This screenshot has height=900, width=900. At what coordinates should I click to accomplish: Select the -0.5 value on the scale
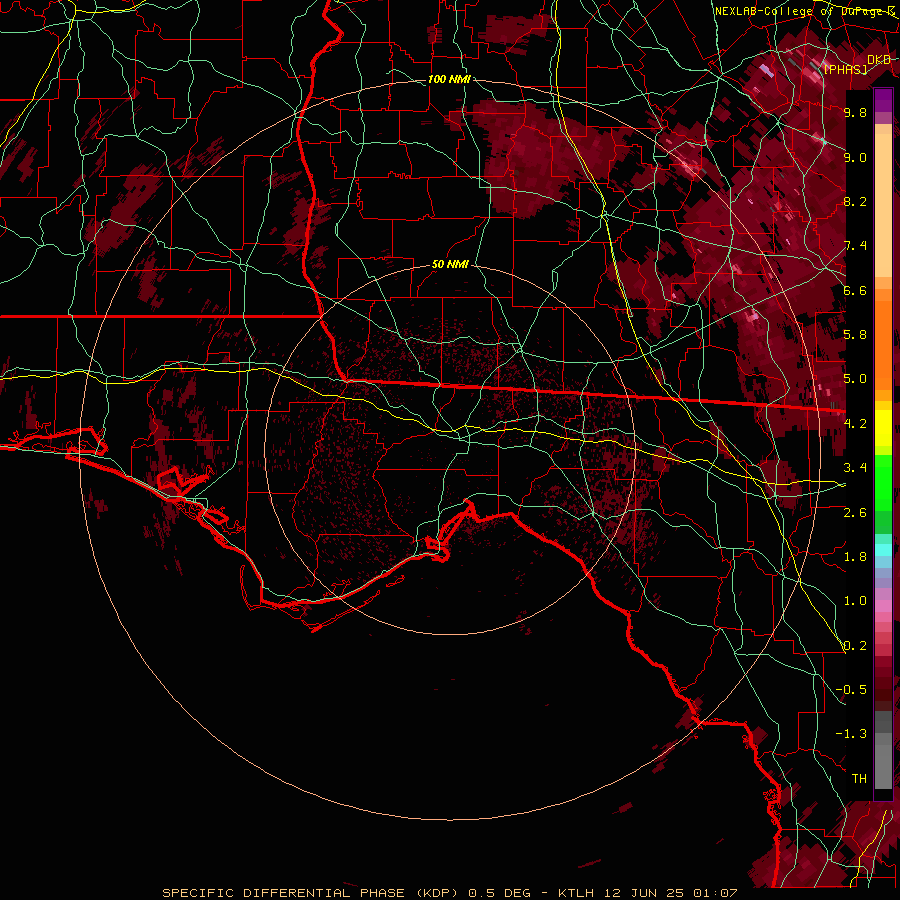pyautogui.click(x=851, y=689)
